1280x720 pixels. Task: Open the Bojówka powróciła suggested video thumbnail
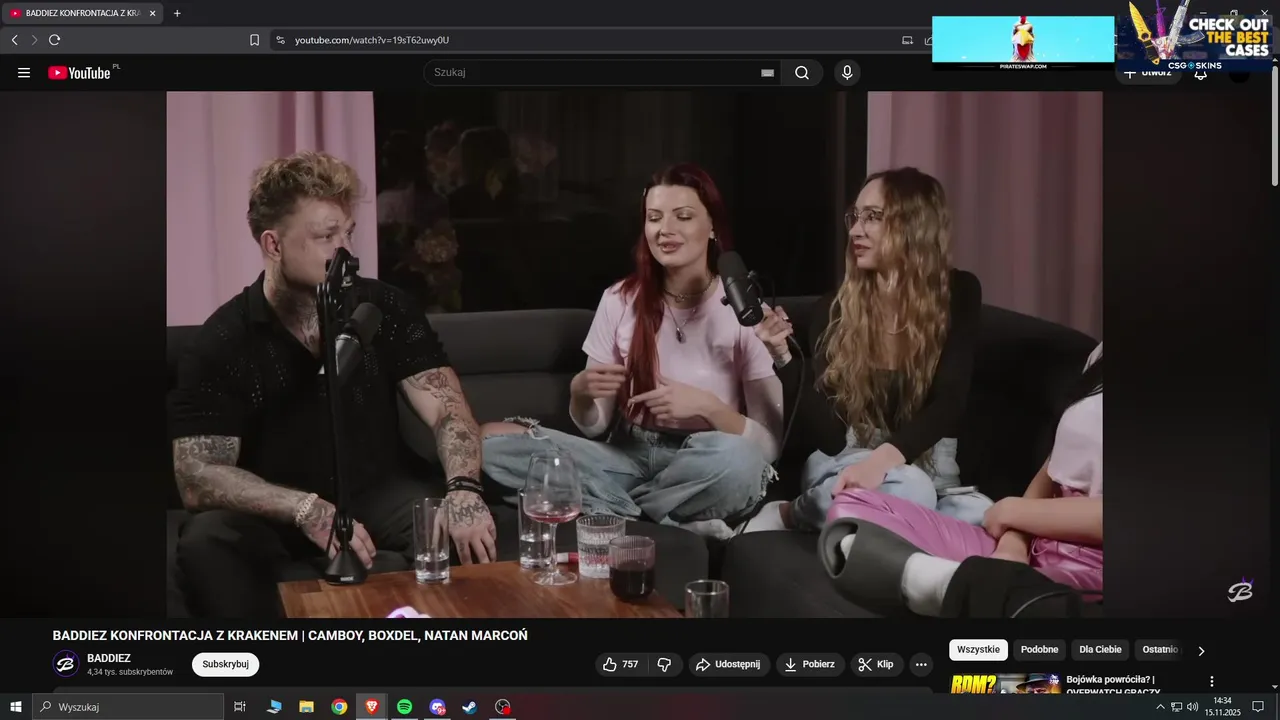[x=1004, y=684]
